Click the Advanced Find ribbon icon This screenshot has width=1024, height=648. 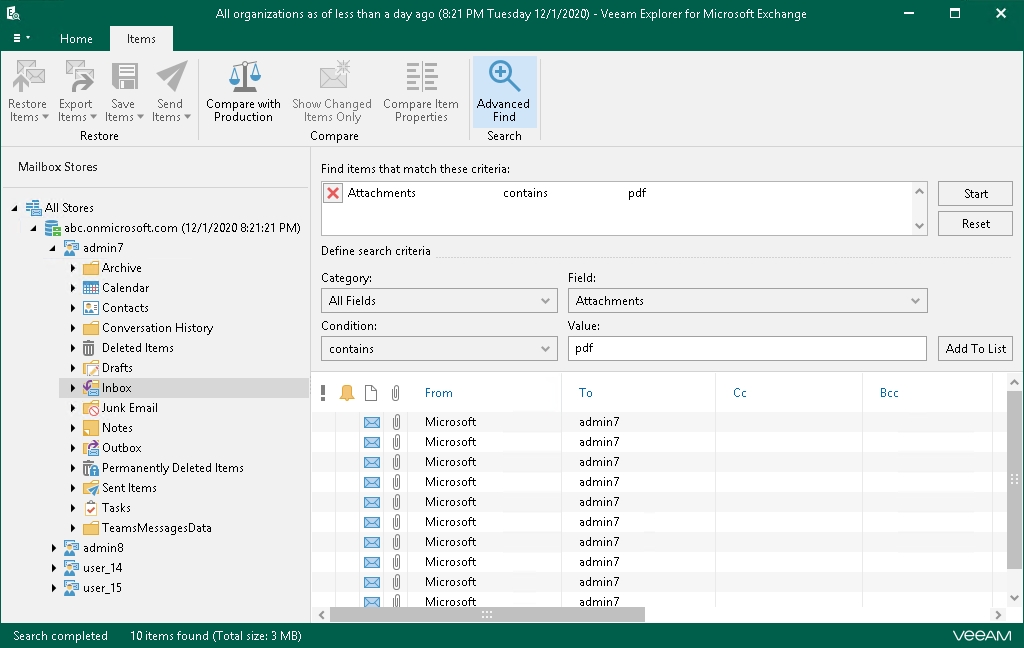(x=503, y=91)
